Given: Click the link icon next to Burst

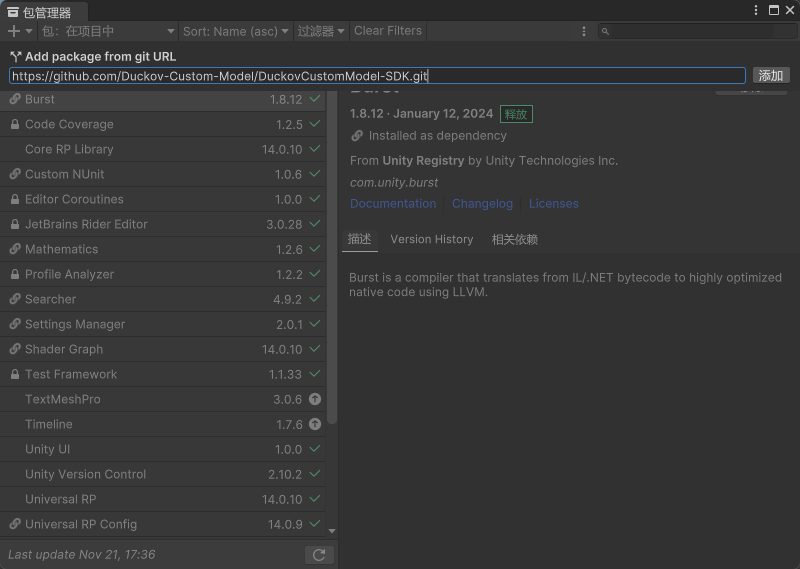Looking at the screenshot, I should point(15,99).
